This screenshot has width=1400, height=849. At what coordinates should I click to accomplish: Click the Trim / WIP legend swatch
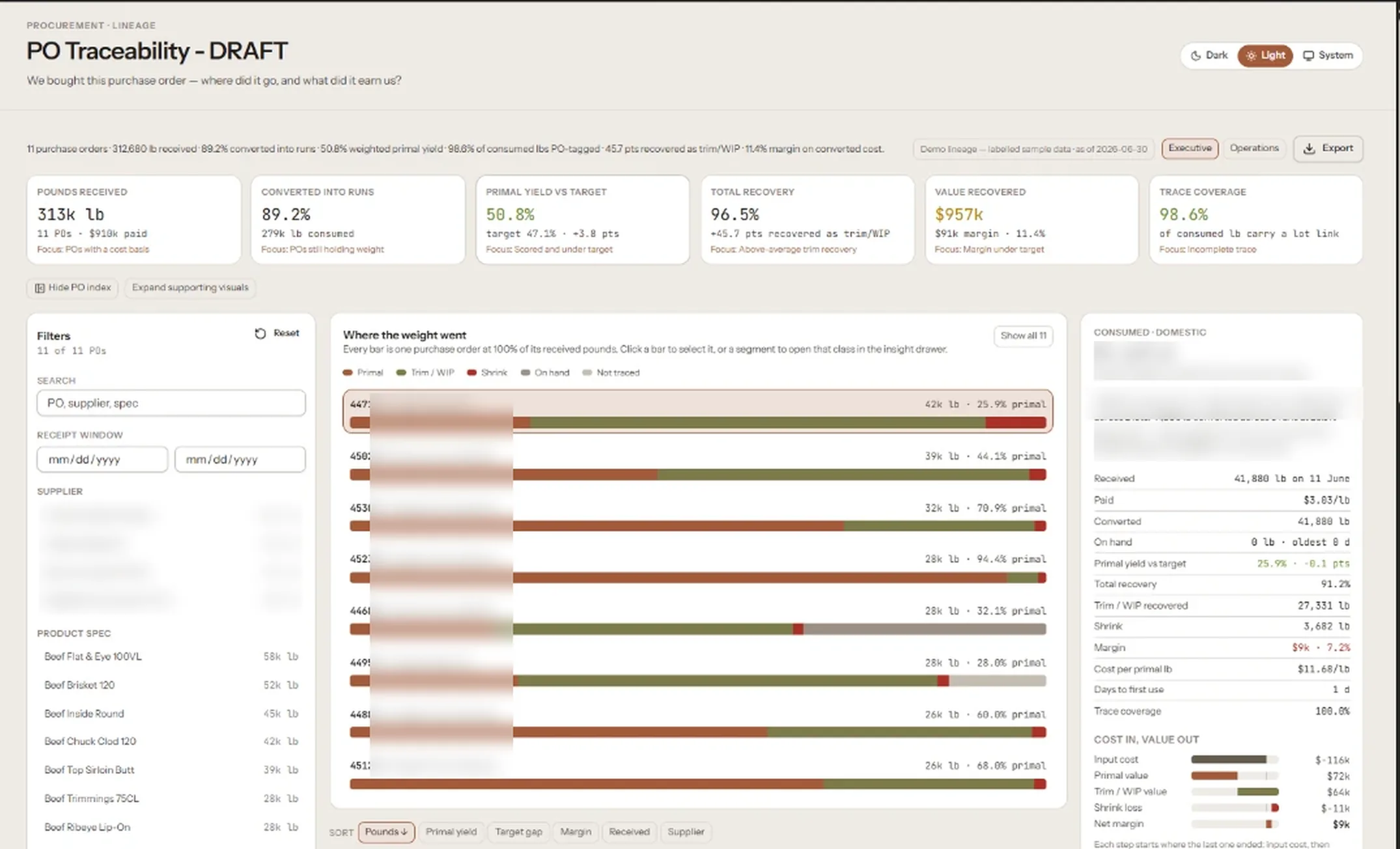coord(401,373)
